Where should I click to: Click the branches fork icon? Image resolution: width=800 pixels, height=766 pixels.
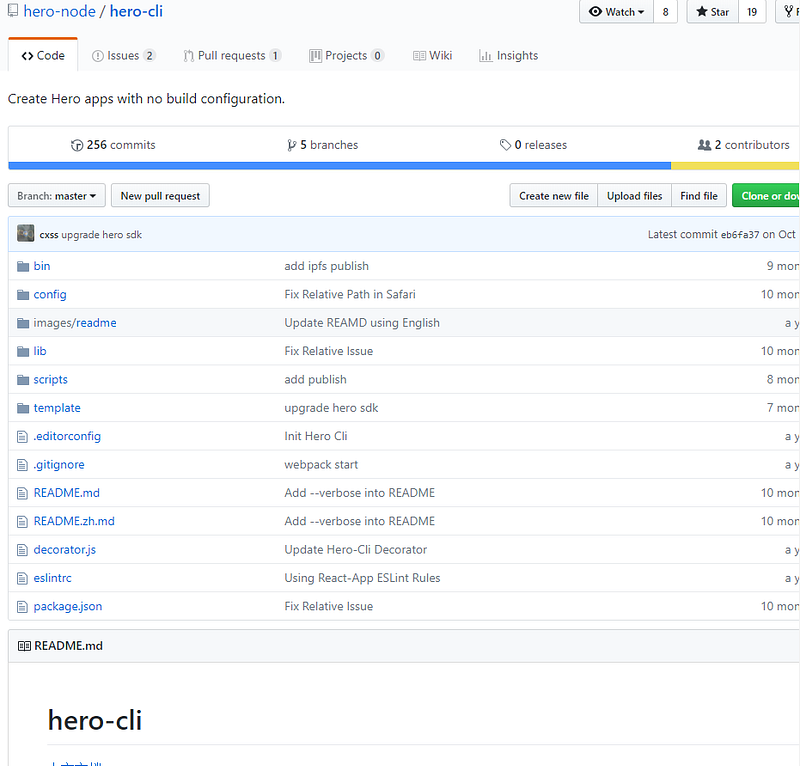291,145
